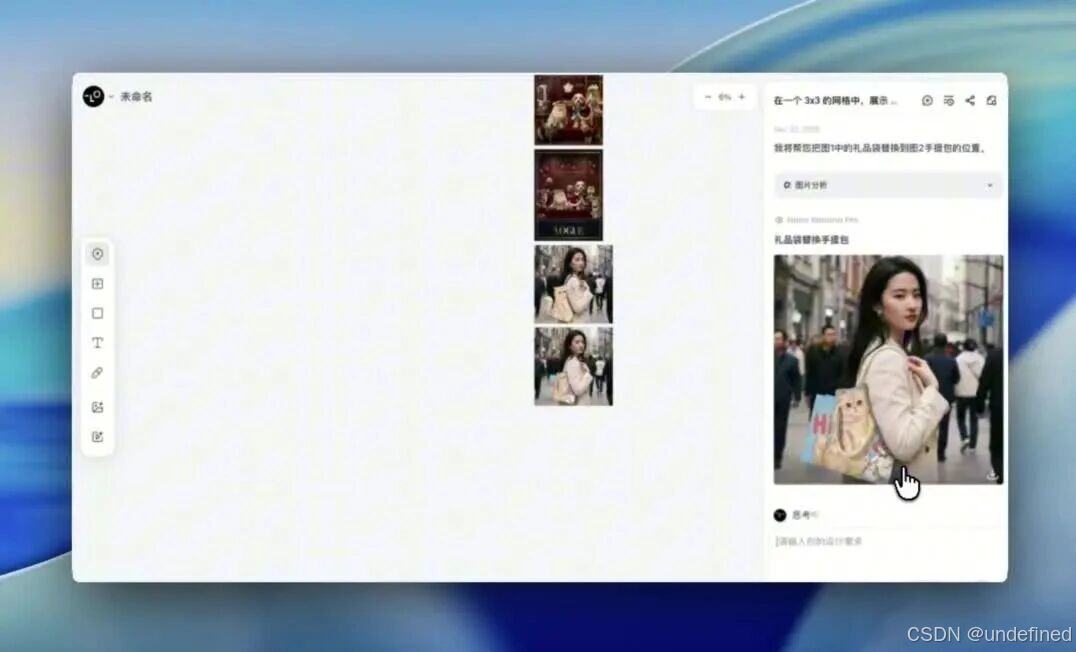Share the conversation with the share icon
Screen dimensions: 1076x652
[970, 100]
